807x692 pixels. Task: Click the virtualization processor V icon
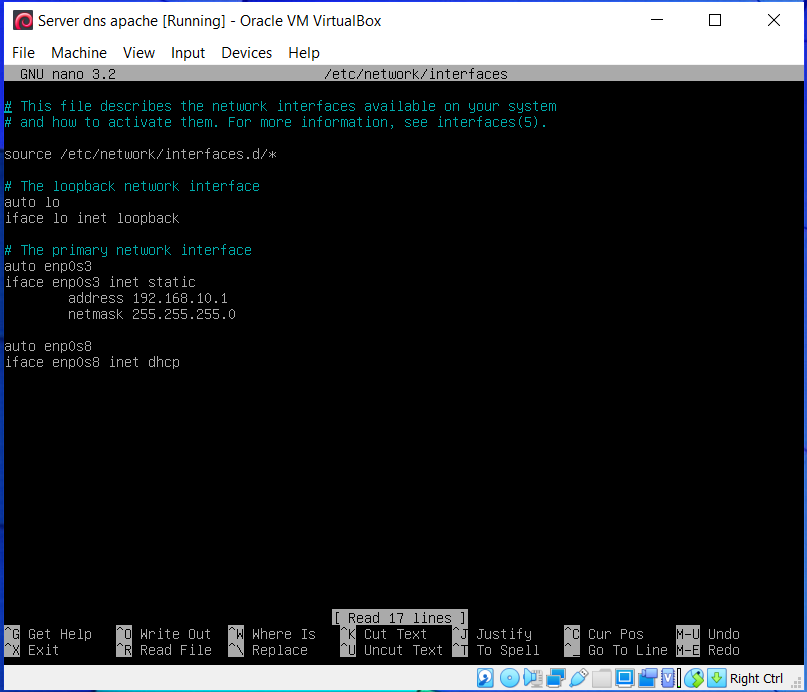[668, 678]
